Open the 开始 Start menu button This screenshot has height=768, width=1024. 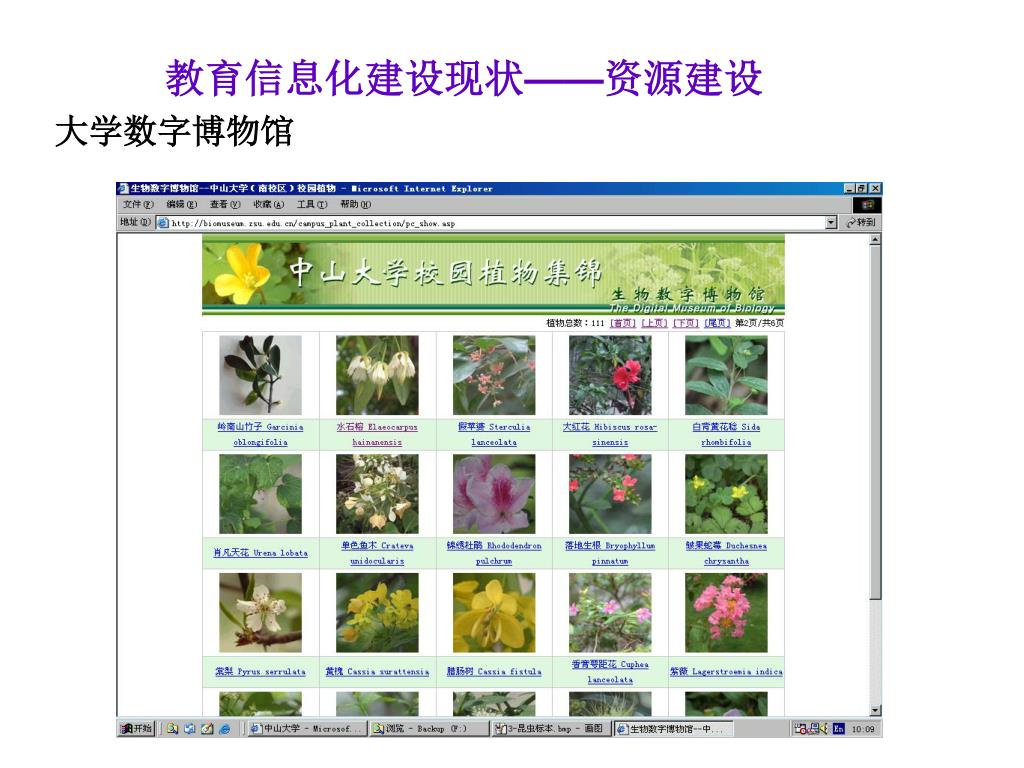(136, 728)
